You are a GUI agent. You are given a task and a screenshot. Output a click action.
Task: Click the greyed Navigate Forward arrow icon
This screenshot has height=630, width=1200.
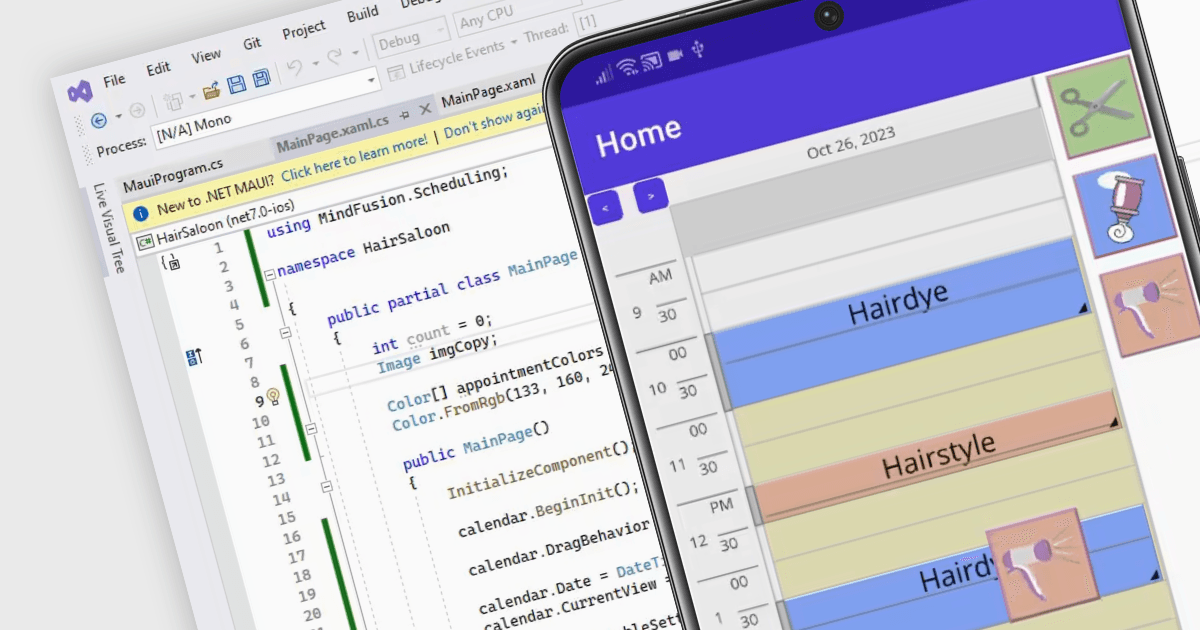[138, 110]
